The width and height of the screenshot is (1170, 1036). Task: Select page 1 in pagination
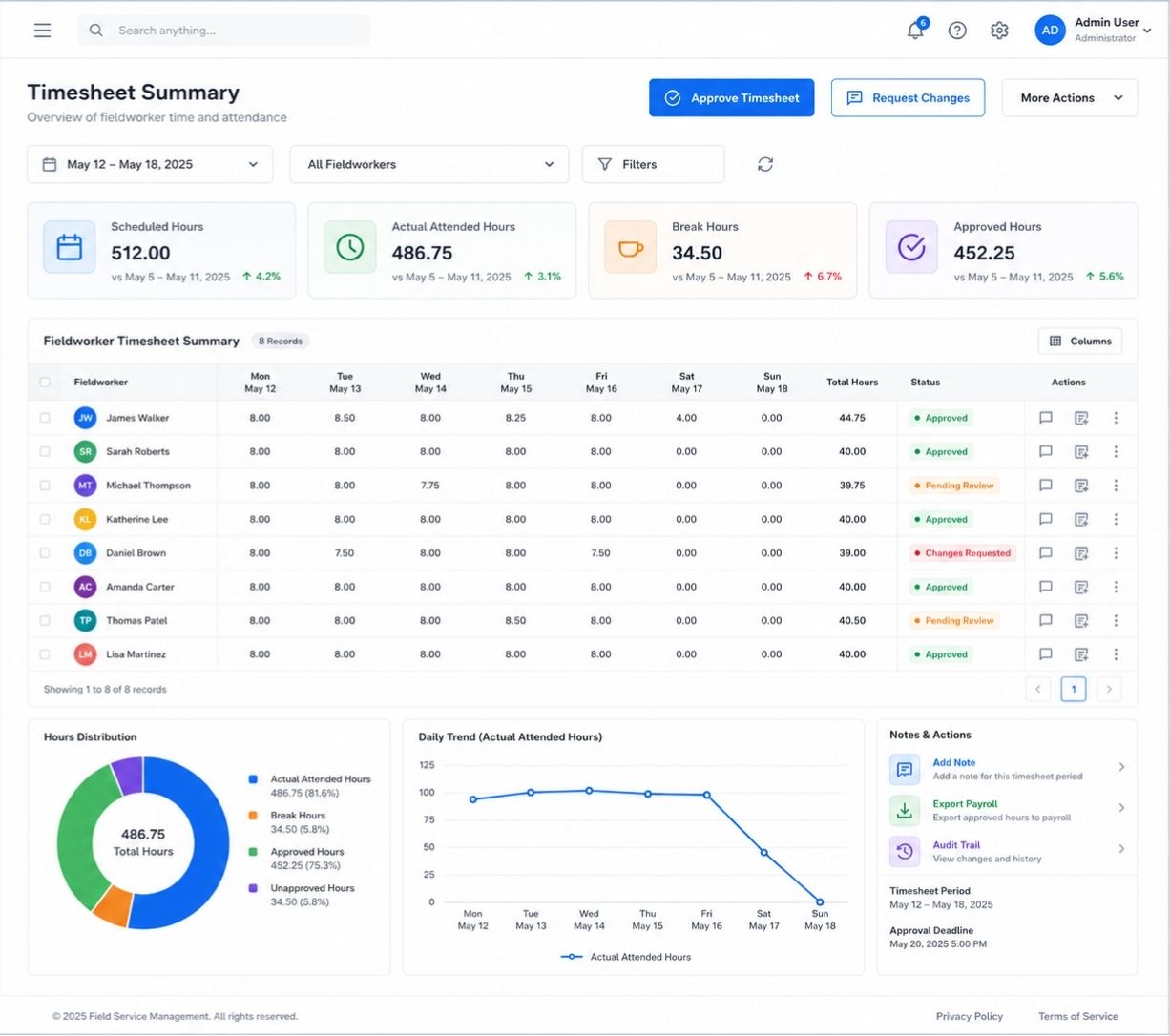tap(1074, 689)
